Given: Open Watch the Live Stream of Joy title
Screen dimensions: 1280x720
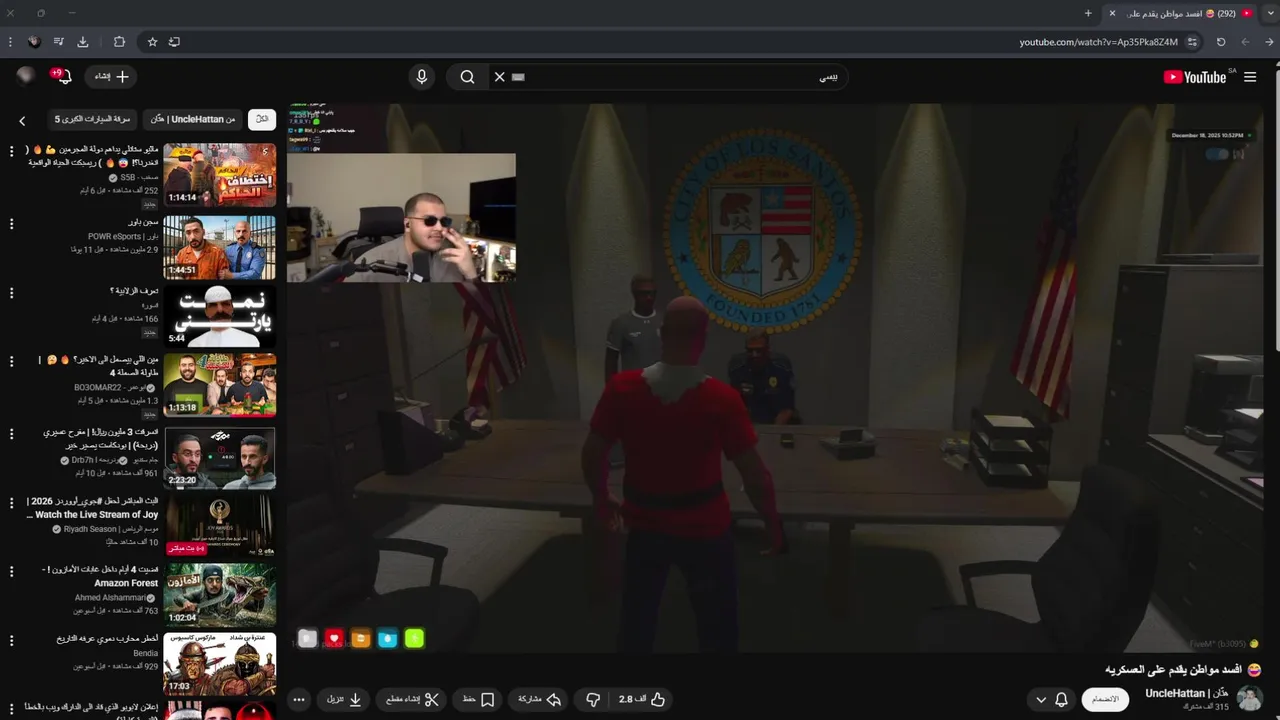Looking at the screenshot, I should 92,508.
